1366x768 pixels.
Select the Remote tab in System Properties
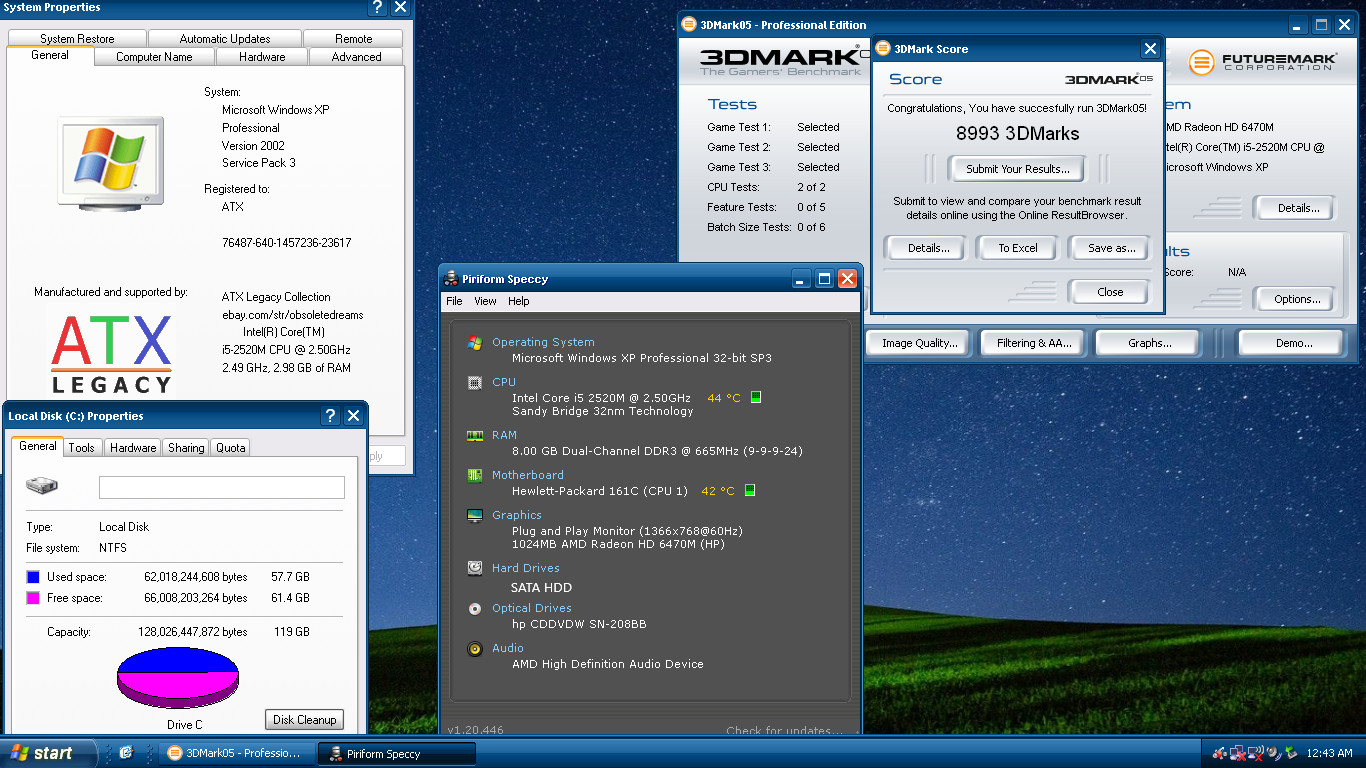click(354, 39)
